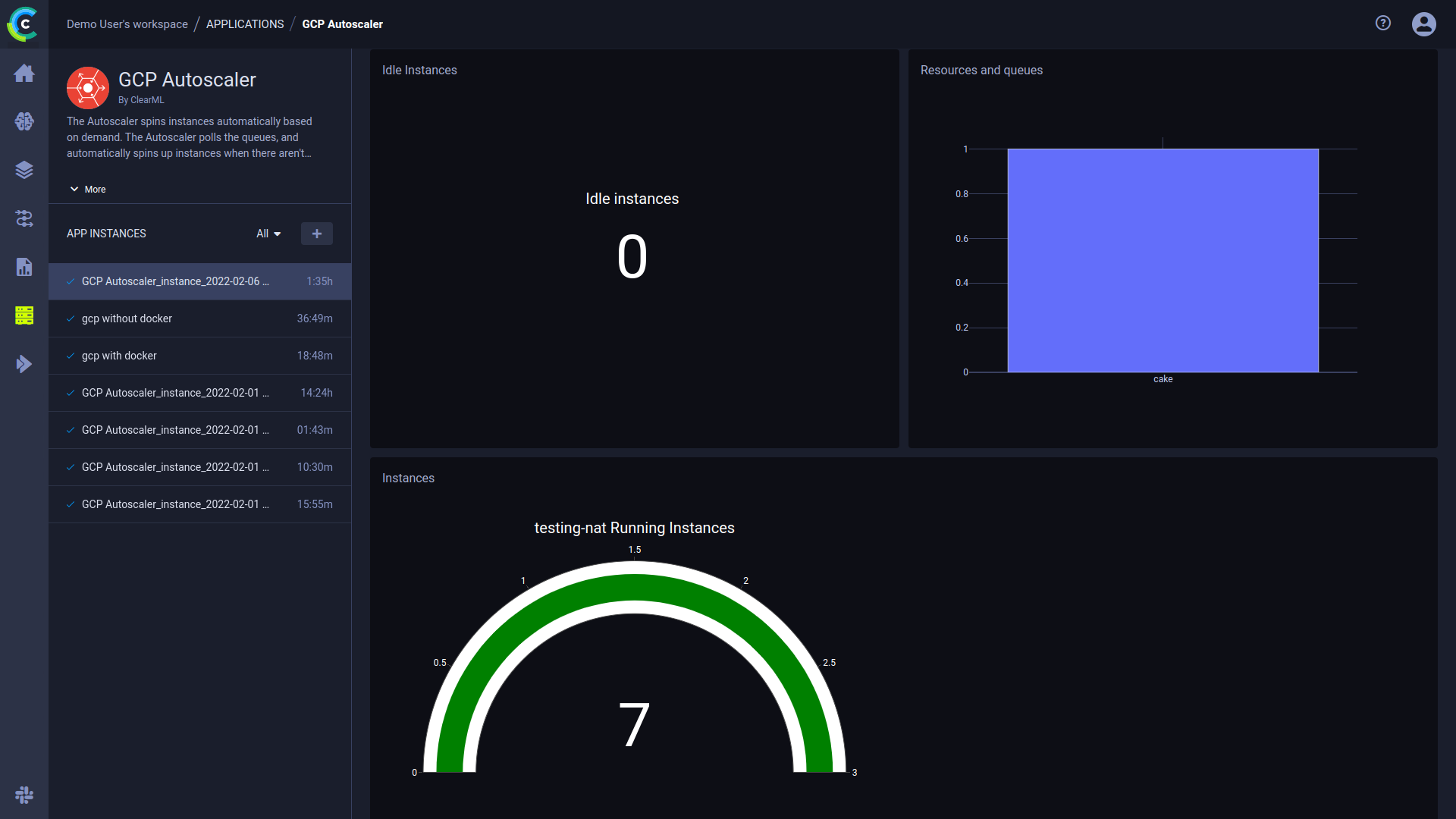Toggle GCP Autoscaler_instance_2022-02-06 checkmark
This screenshot has width=1456, height=819.
click(71, 281)
